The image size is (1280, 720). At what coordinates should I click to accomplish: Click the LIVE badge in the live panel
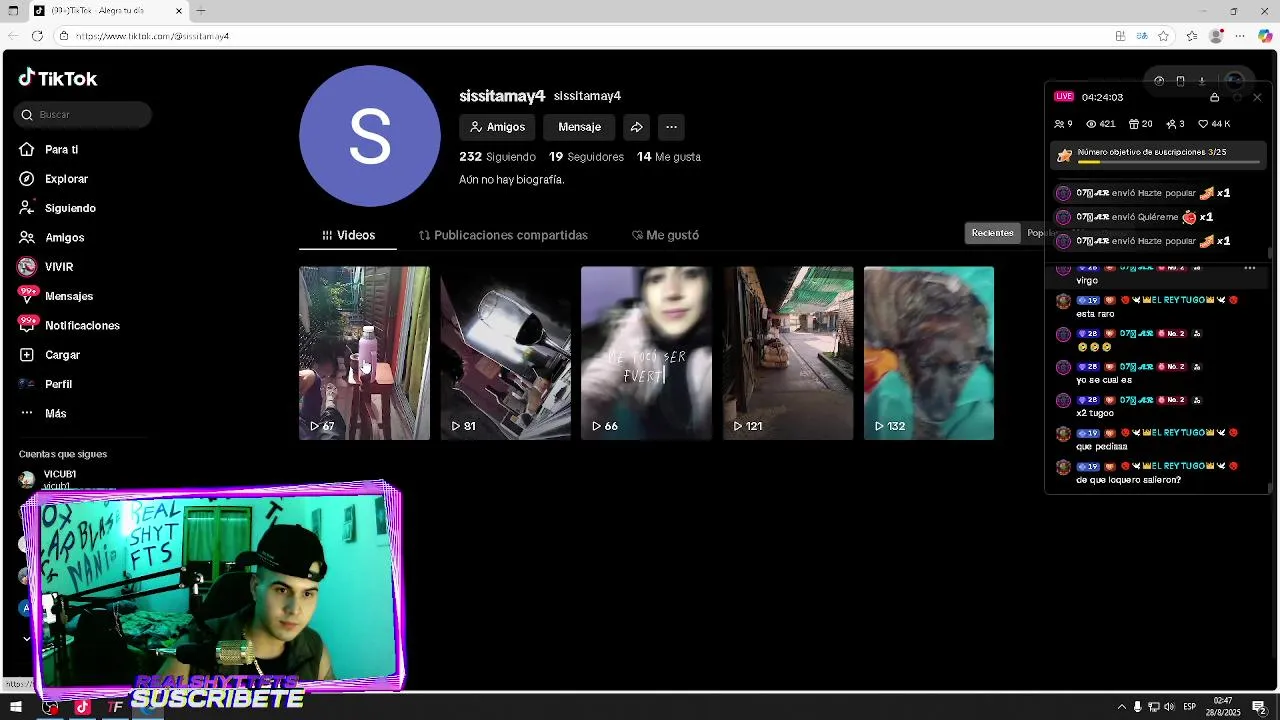(x=1064, y=97)
